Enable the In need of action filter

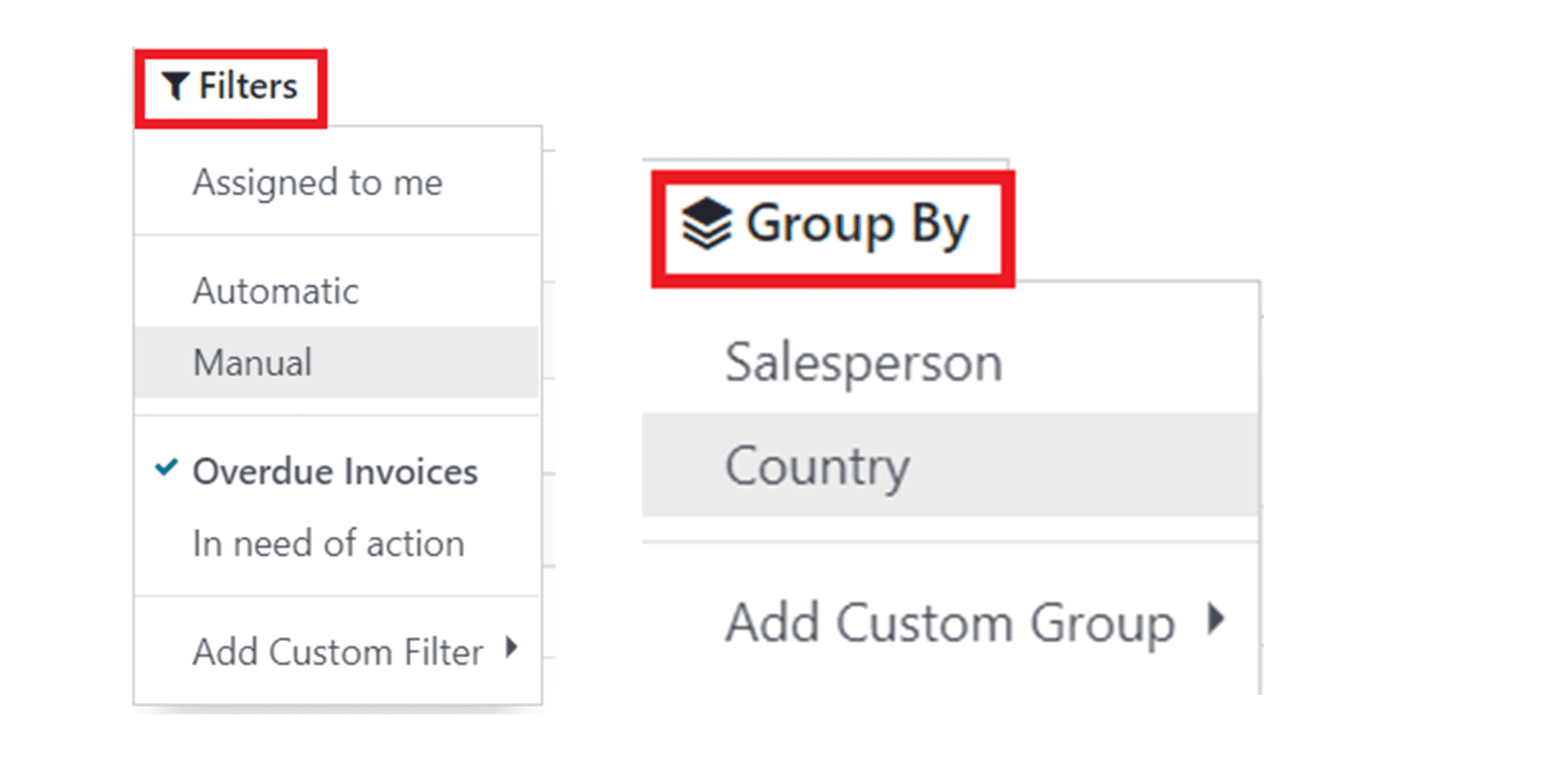(x=328, y=544)
